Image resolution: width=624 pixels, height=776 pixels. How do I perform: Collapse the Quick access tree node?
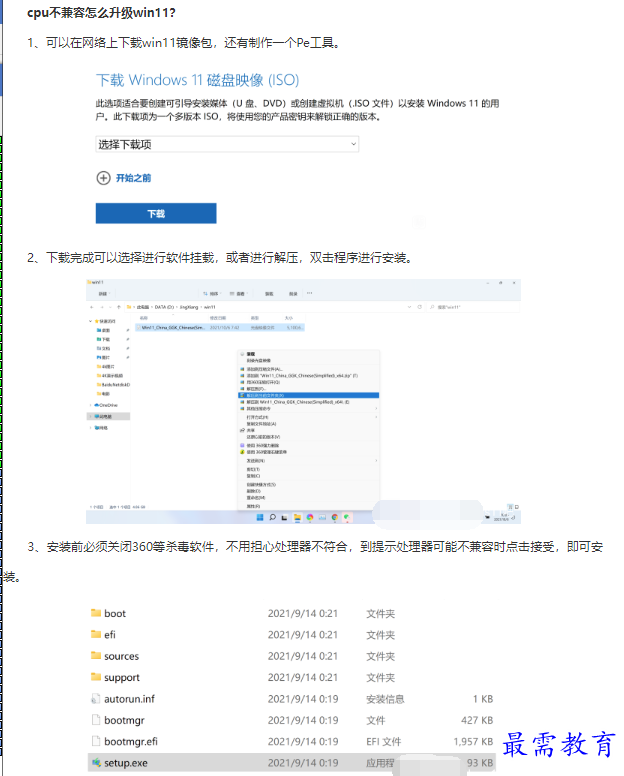90,321
